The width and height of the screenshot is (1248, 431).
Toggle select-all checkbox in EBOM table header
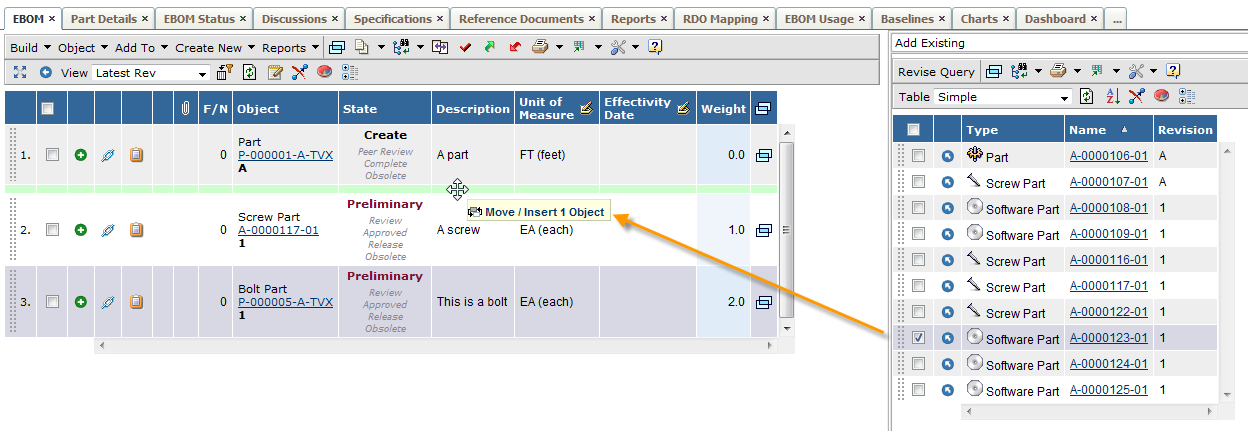[47, 109]
